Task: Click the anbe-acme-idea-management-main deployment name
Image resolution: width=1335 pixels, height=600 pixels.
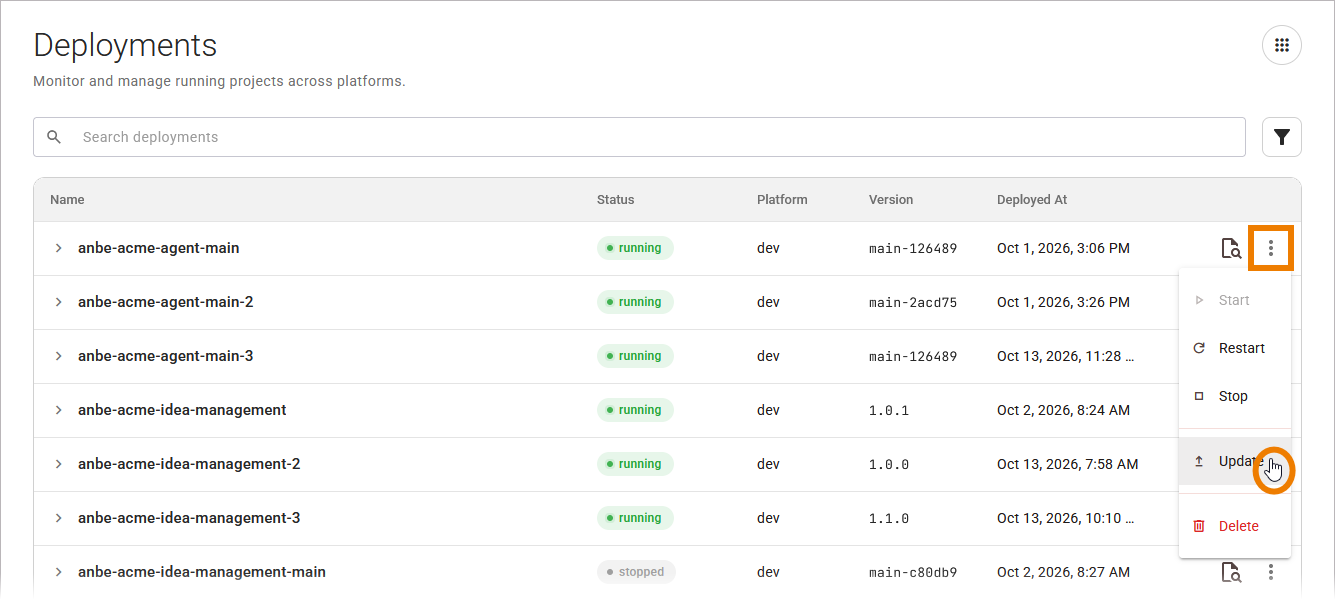Action: tap(202, 572)
